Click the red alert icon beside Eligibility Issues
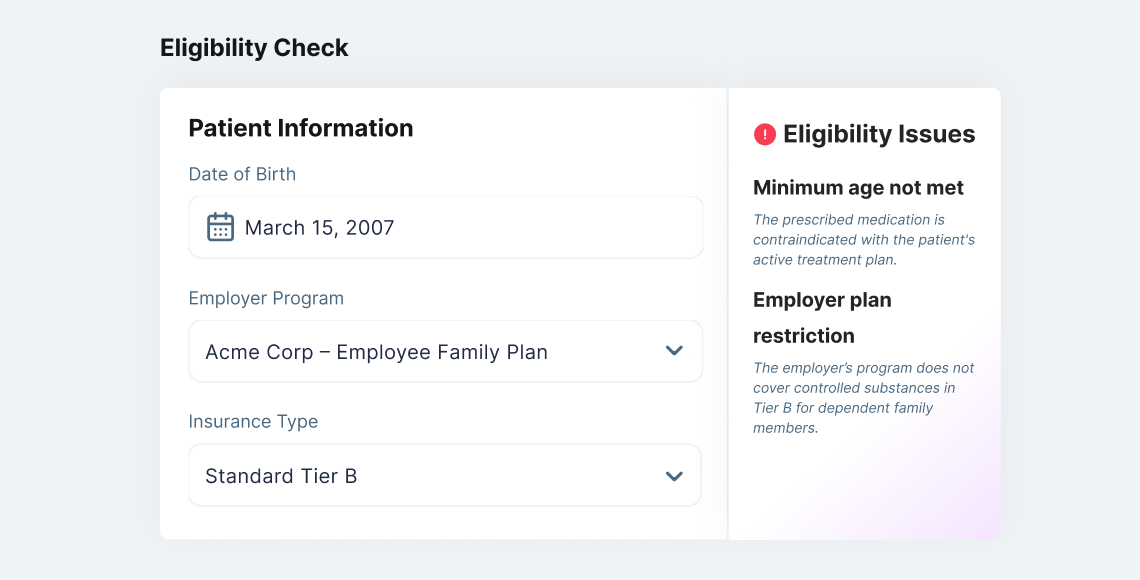 point(764,133)
